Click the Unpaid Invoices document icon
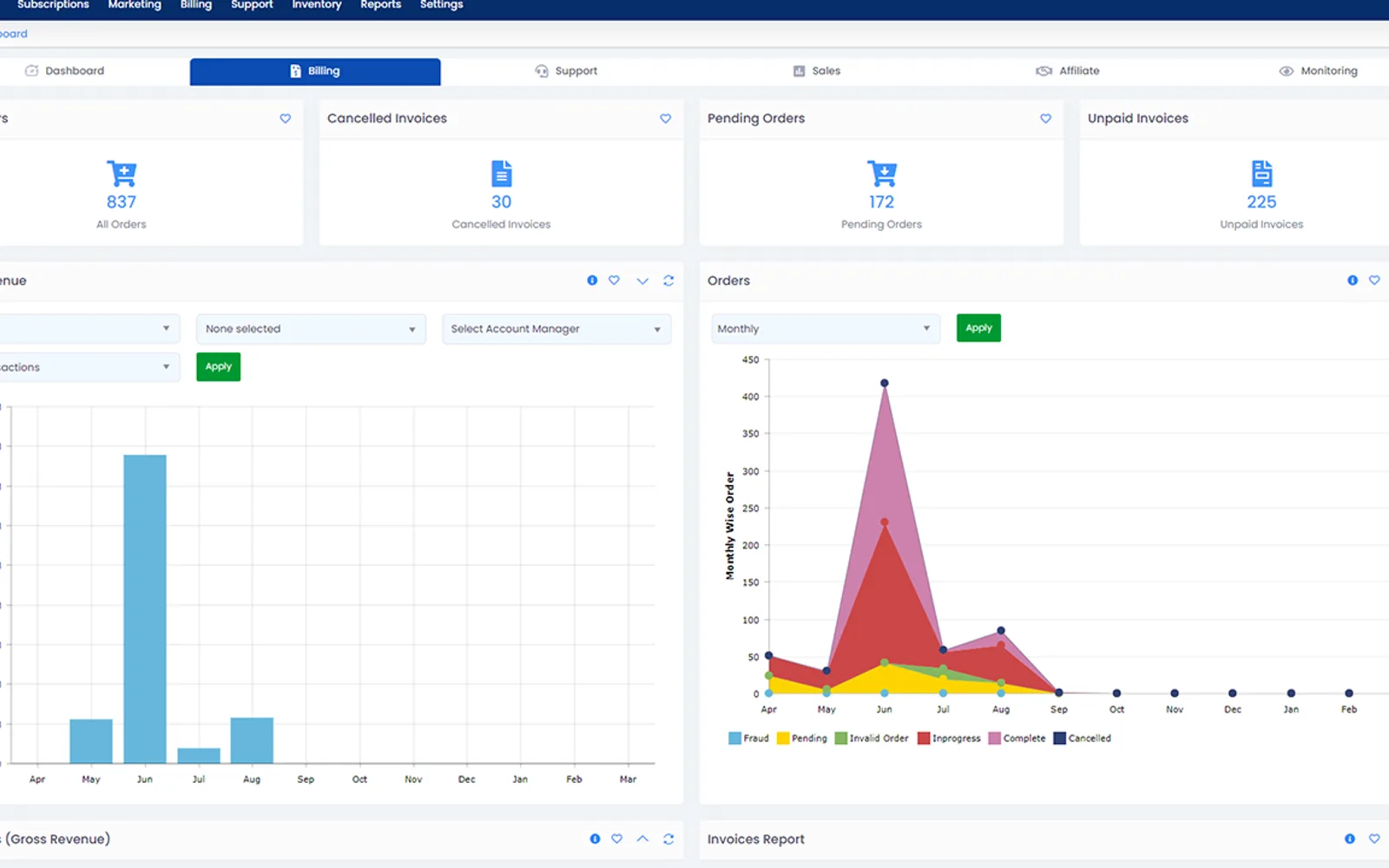This screenshot has width=1389, height=868. [x=1261, y=174]
